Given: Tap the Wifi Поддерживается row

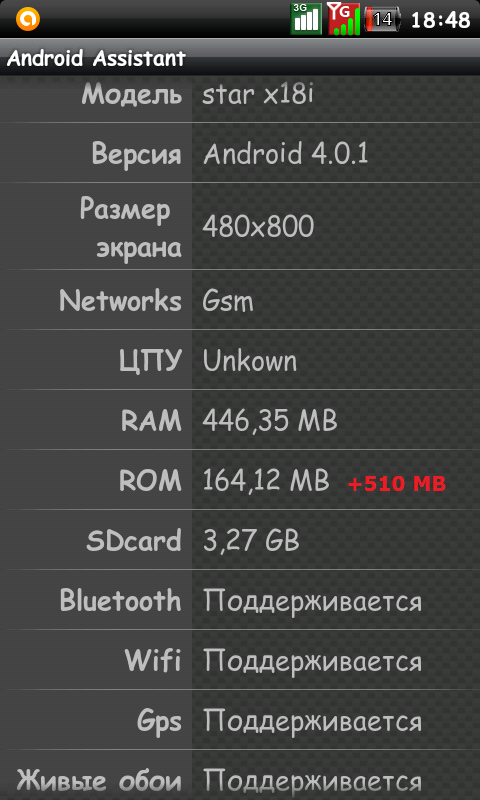Looking at the screenshot, I should 240,660.
